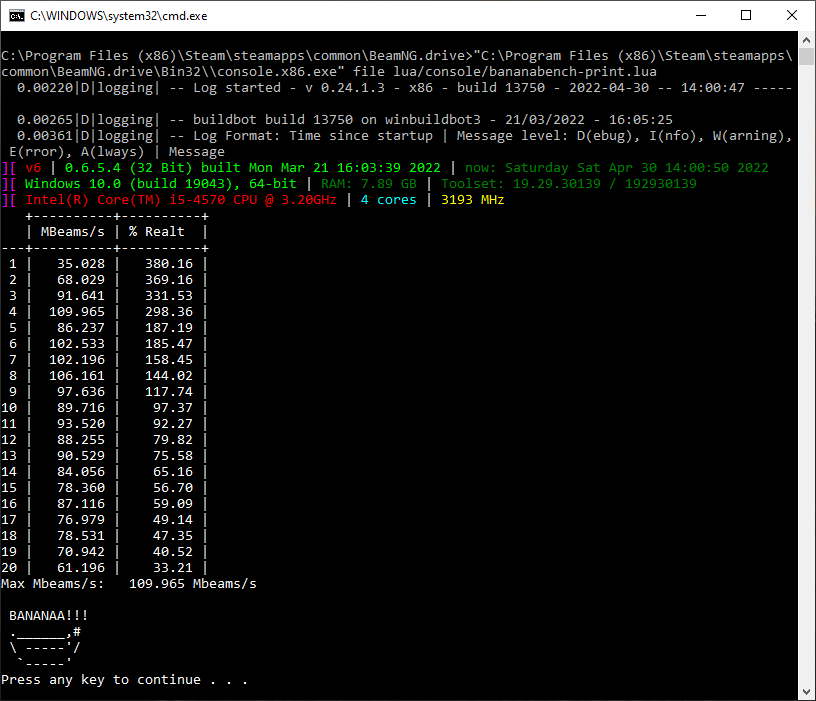Select the value 59.09 in row 16
Viewport: 816px width, 701px height.
(x=173, y=504)
